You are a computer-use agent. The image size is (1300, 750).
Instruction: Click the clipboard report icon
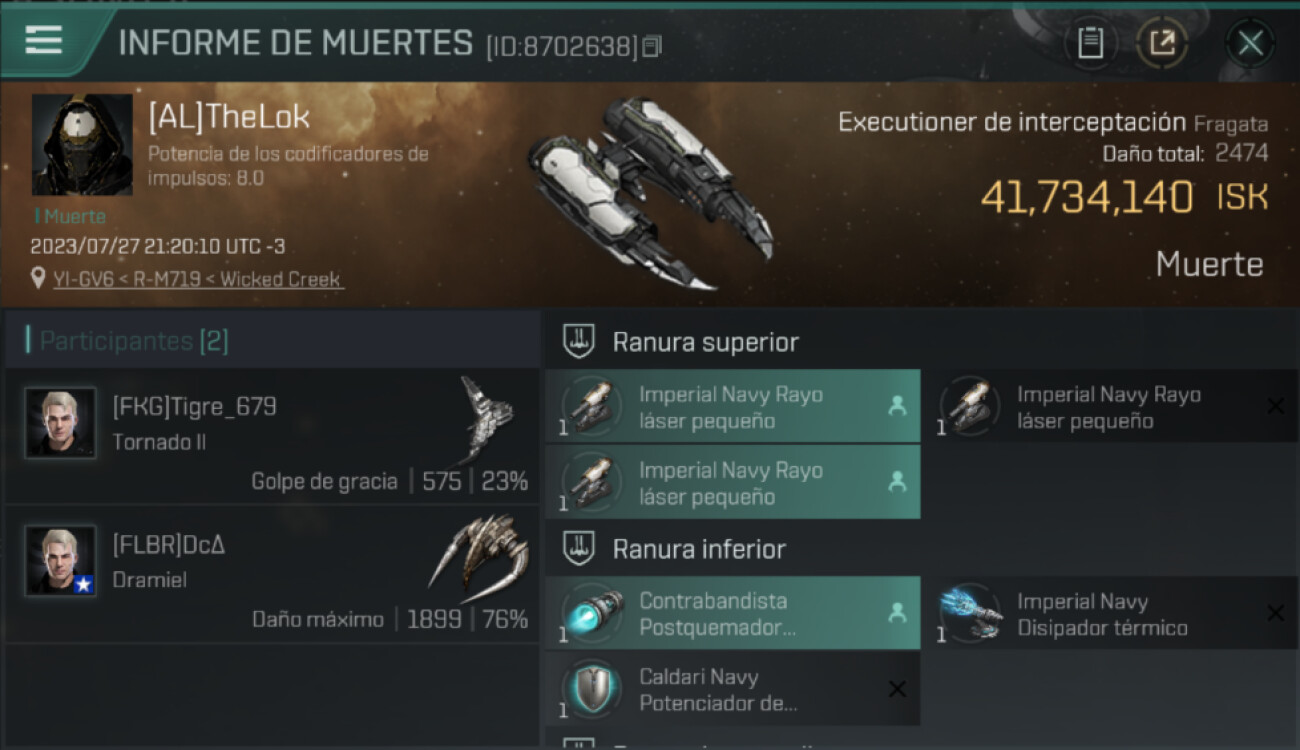[x=1090, y=43]
